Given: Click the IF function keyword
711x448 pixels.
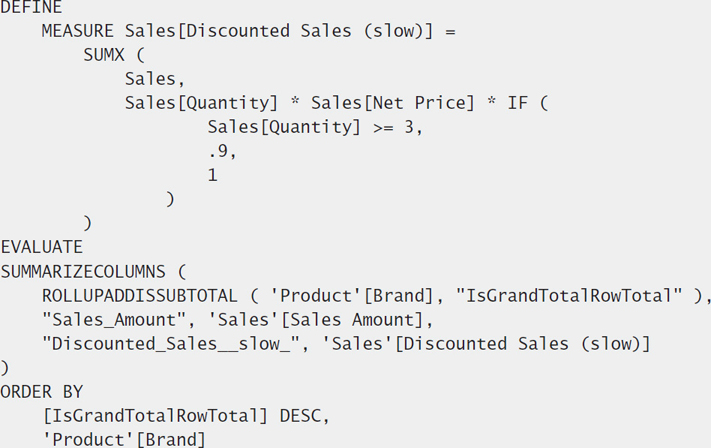Looking at the screenshot, I should pos(518,103).
